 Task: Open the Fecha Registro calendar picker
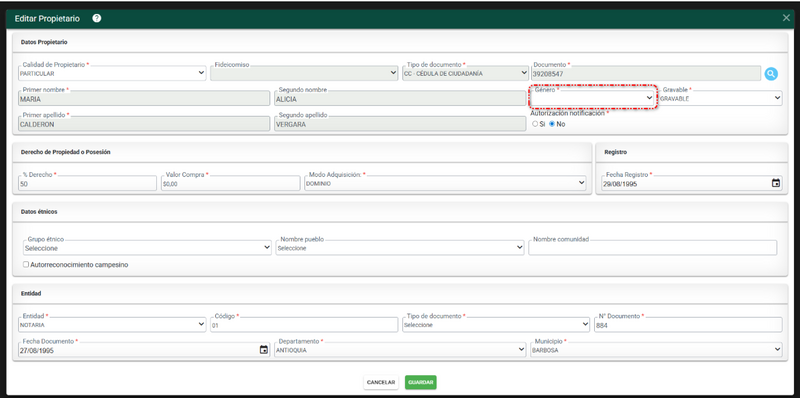point(776,183)
